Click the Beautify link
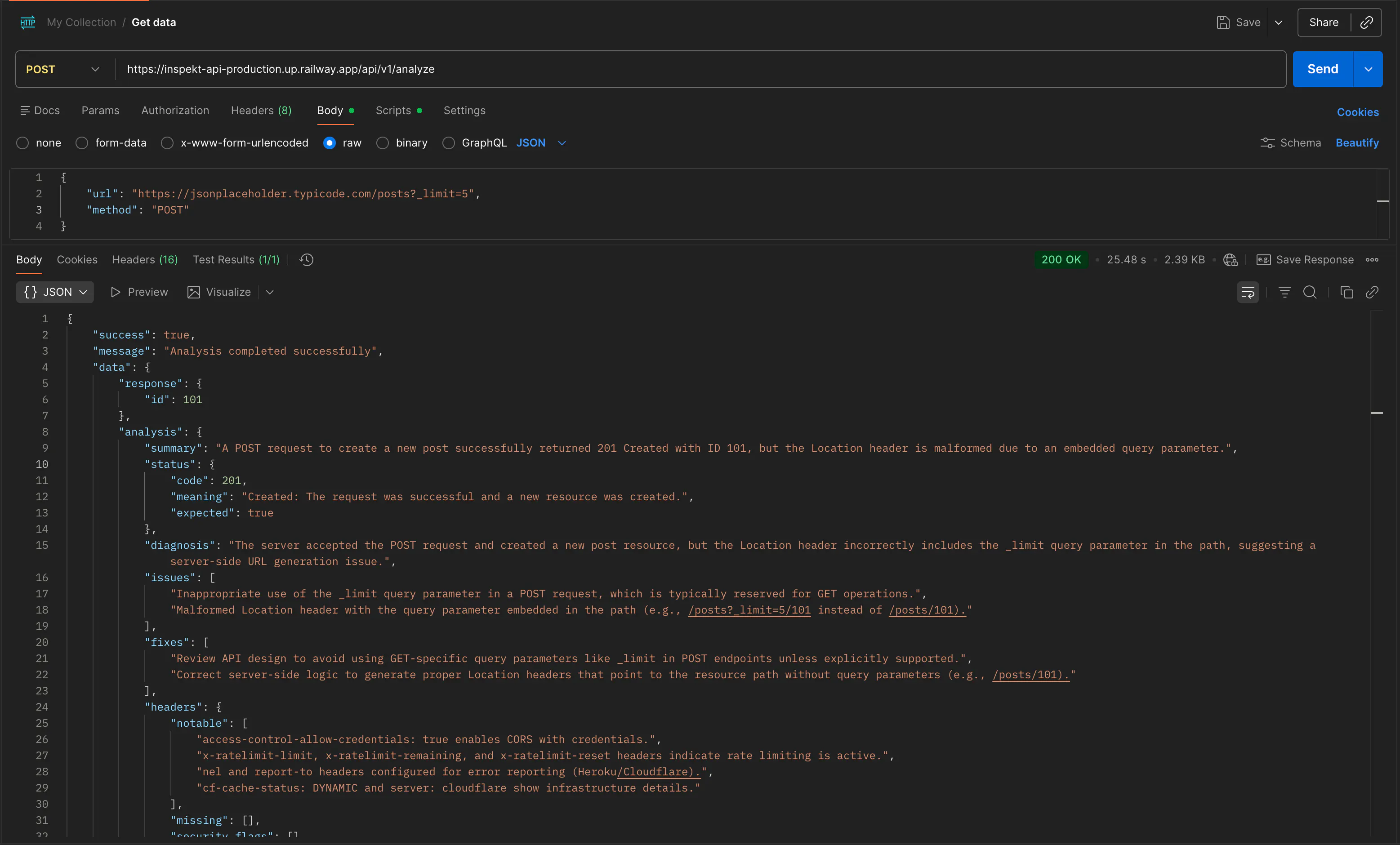Viewport: 1400px width, 845px height. (x=1357, y=142)
